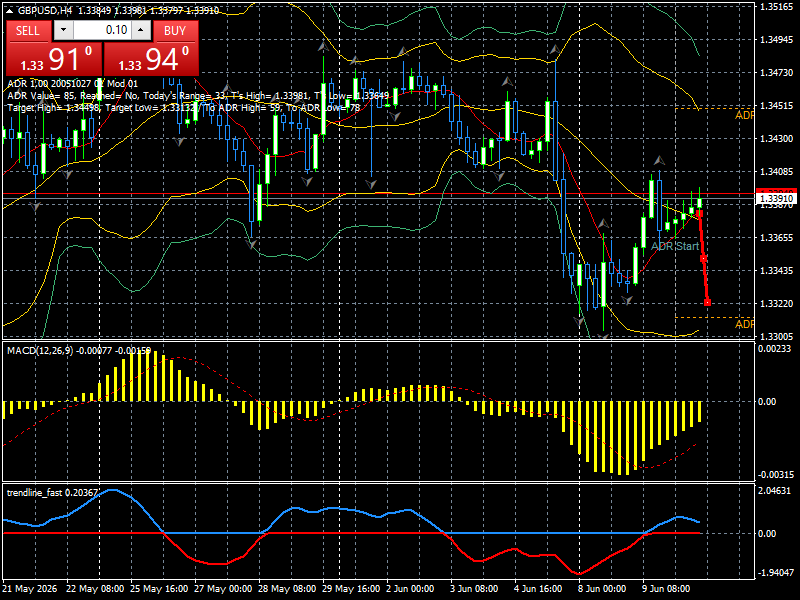This screenshot has height=600, width=800.
Task: Select top red square handle of trendline
Action: point(699,213)
